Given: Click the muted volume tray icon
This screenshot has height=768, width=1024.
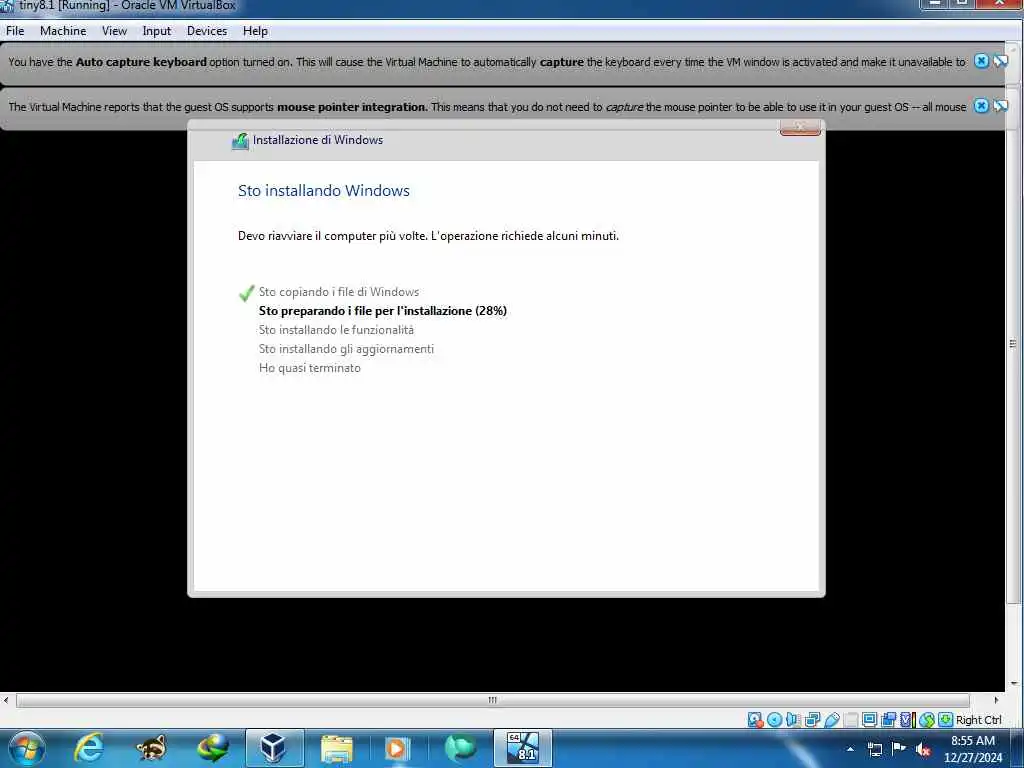Looking at the screenshot, I should point(923,749).
